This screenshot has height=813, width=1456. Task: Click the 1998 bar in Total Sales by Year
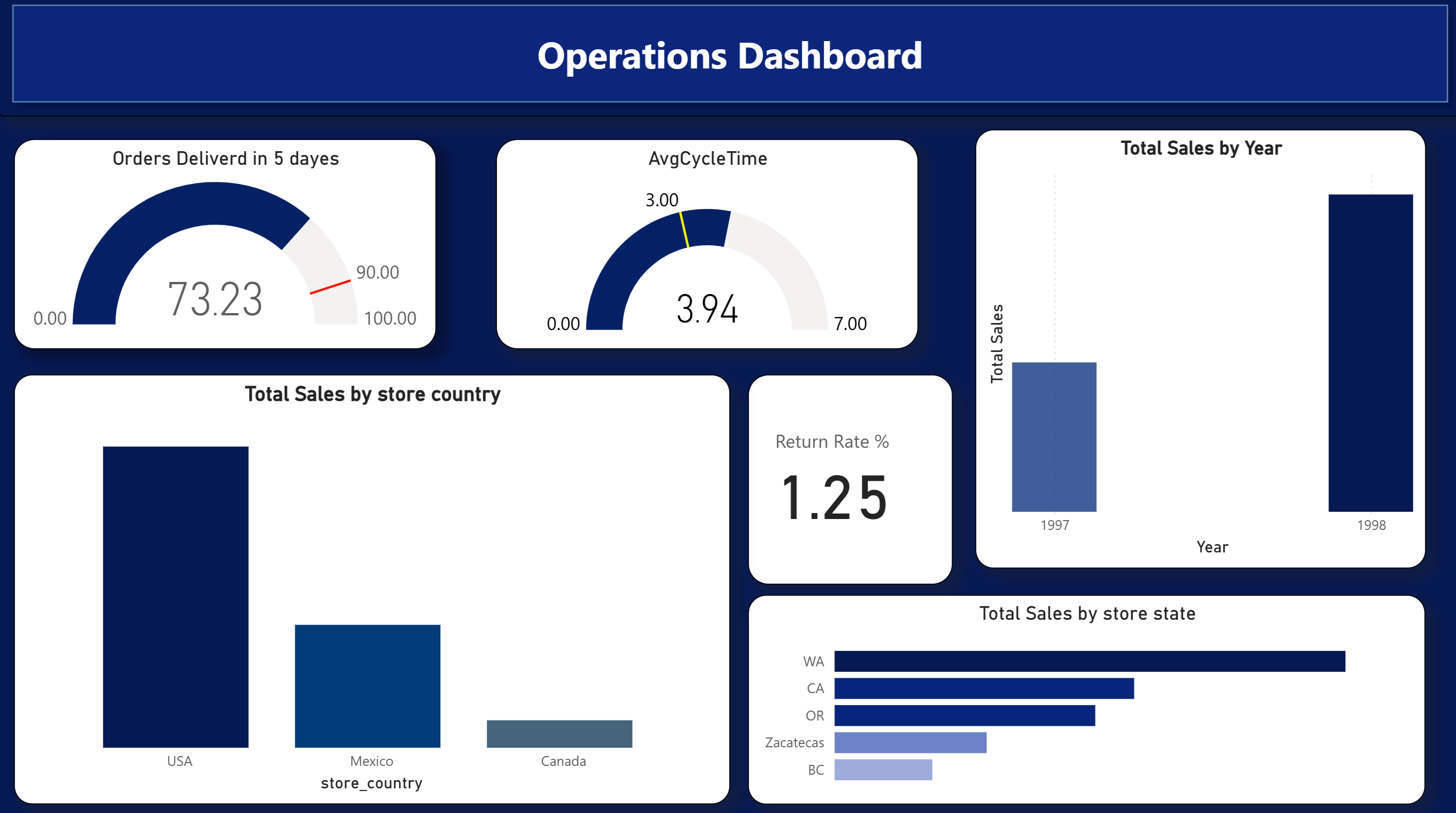pyautogui.click(x=1371, y=353)
